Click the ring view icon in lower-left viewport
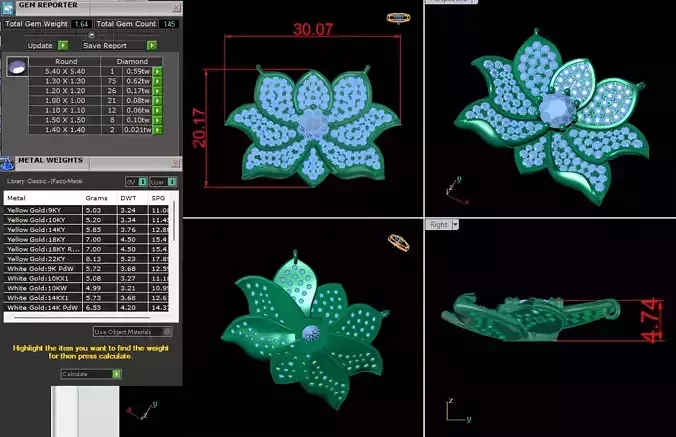676x437 pixels. click(399, 243)
